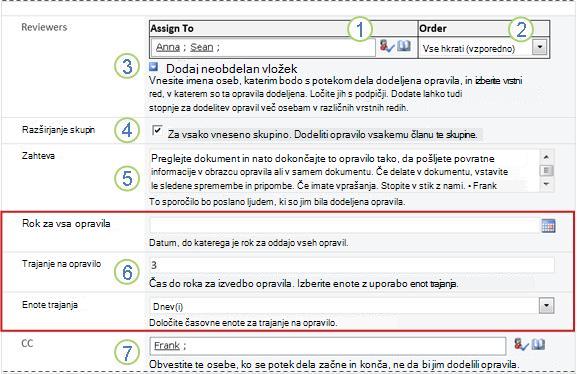Screen dimensions: 577x374
Task: Click the Zahteva scrollbar thumb
Action: [x=546, y=170]
